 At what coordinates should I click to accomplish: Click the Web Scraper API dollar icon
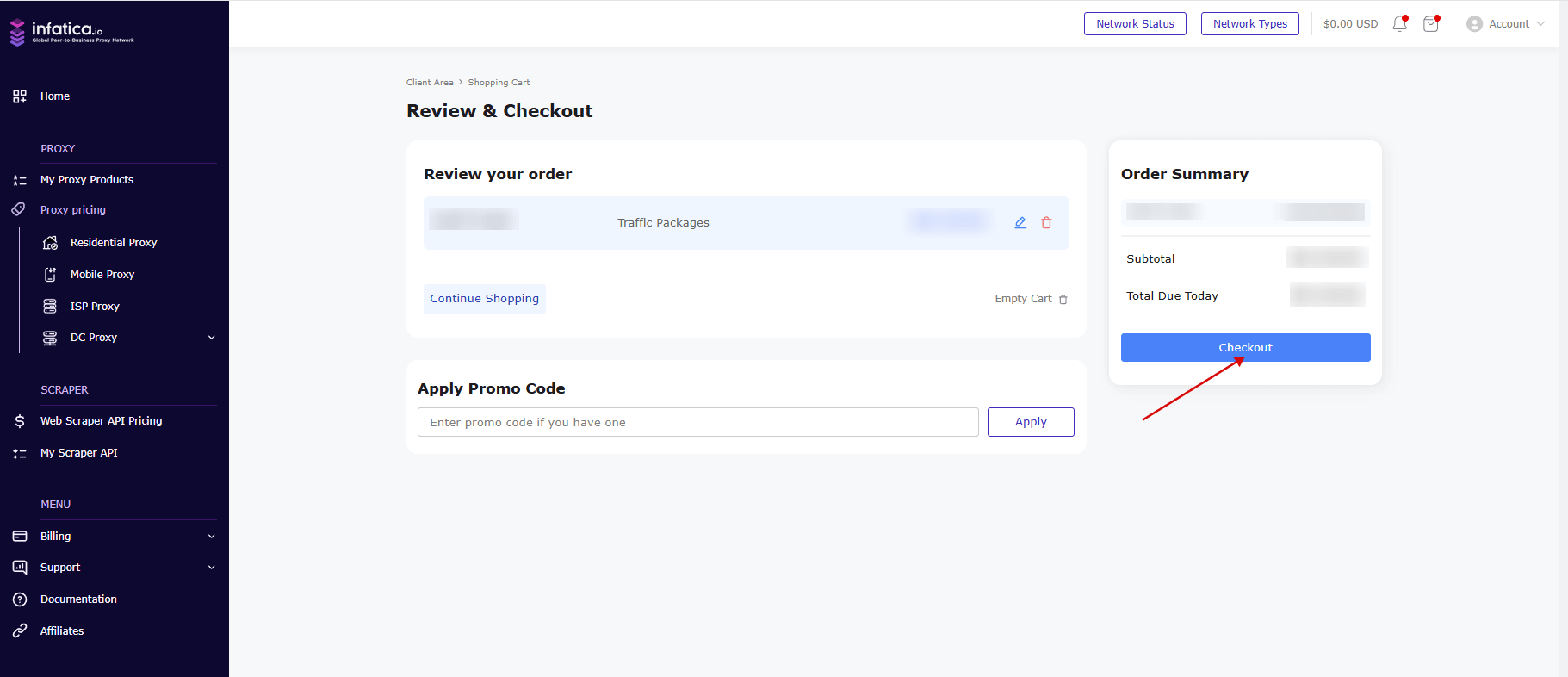(20, 421)
